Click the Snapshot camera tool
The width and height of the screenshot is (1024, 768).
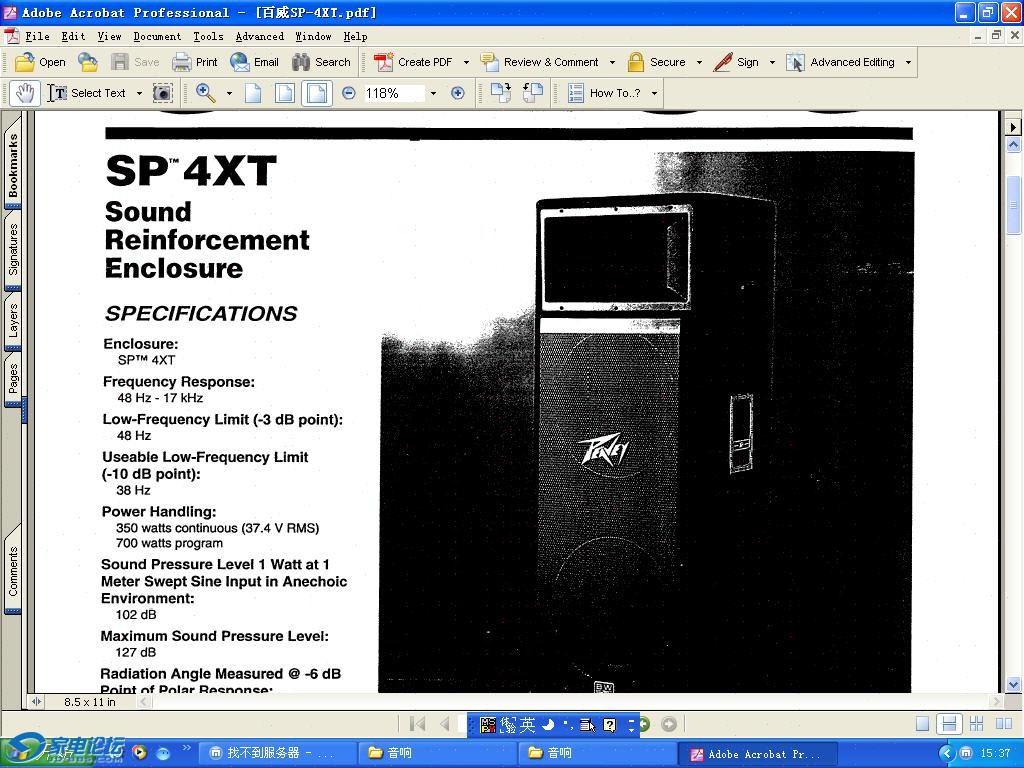162,93
